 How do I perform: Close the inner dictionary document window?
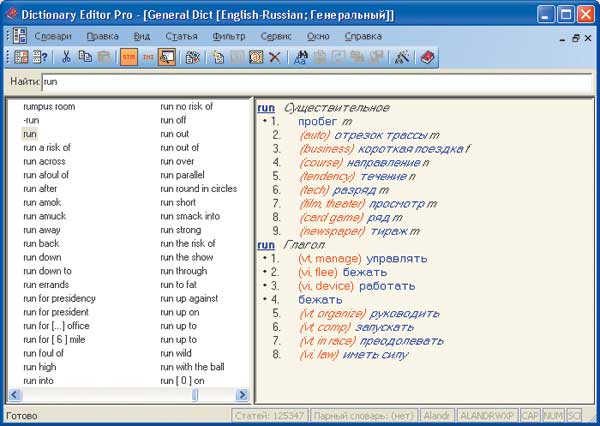click(x=588, y=38)
